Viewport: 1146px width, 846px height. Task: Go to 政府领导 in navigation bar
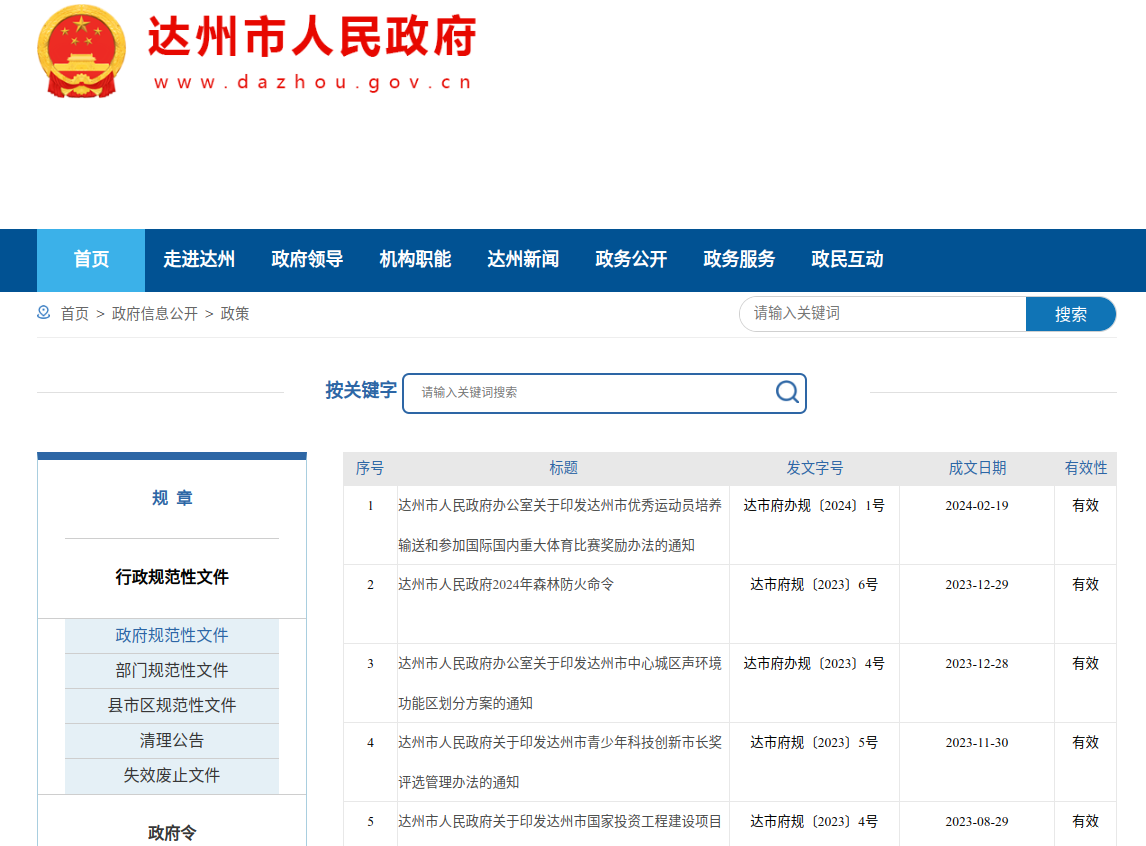(307, 260)
